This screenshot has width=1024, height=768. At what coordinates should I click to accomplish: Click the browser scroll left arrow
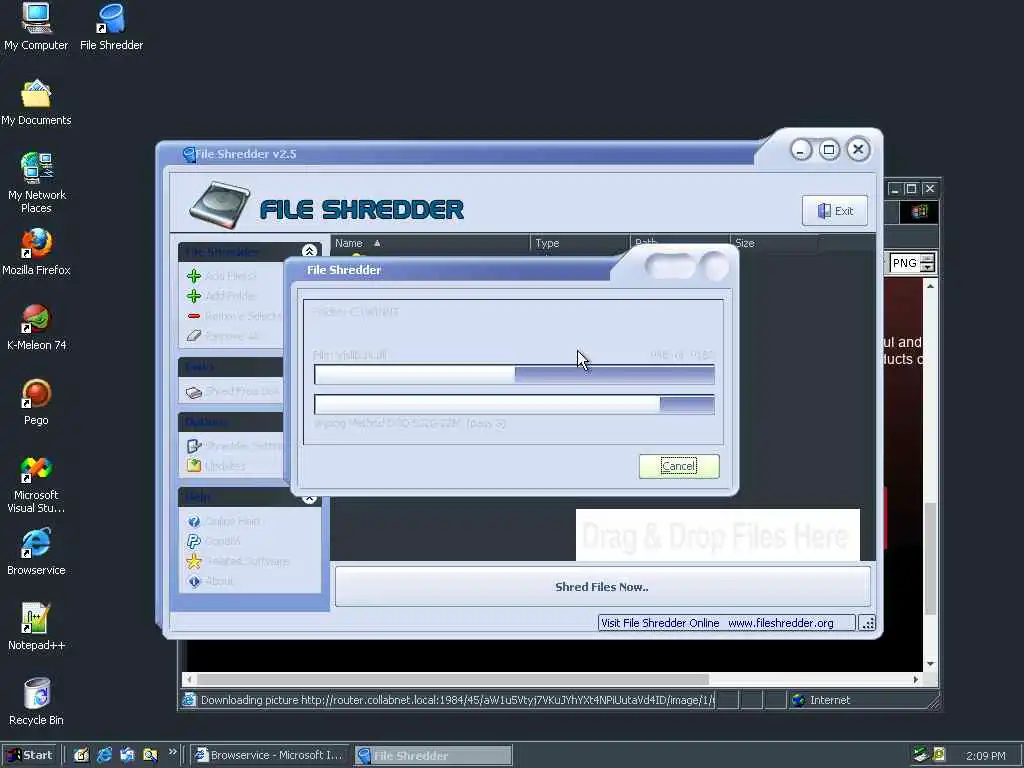pos(189,679)
